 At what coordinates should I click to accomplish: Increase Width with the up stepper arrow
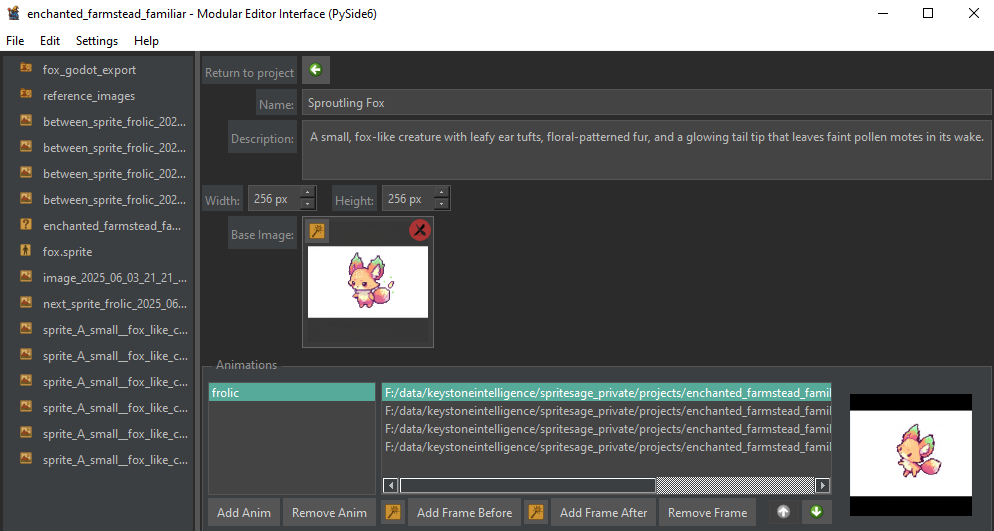(x=307, y=193)
